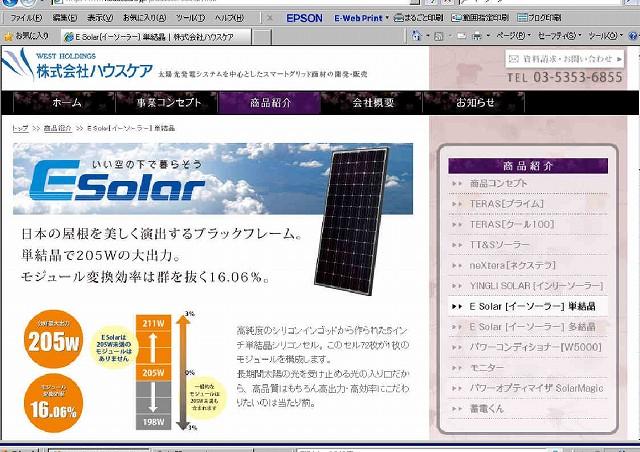Open パワーコンディショナー[W5000] sidebar link
Viewport: 640px width, 452px height.
(x=535, y=347)
